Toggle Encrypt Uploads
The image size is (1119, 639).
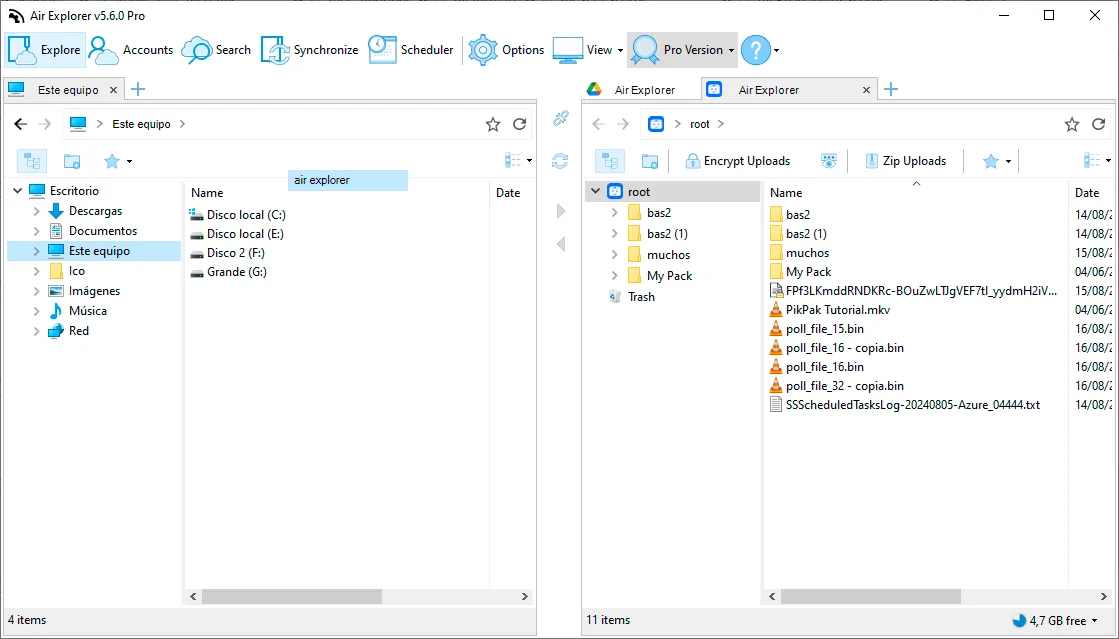(x=737, y=161)
